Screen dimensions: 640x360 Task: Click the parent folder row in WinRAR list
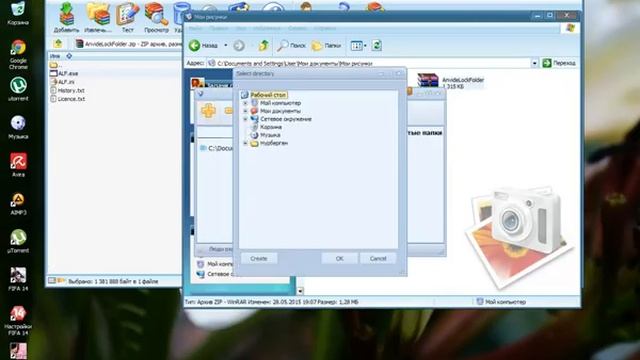[x=56, y=65]
